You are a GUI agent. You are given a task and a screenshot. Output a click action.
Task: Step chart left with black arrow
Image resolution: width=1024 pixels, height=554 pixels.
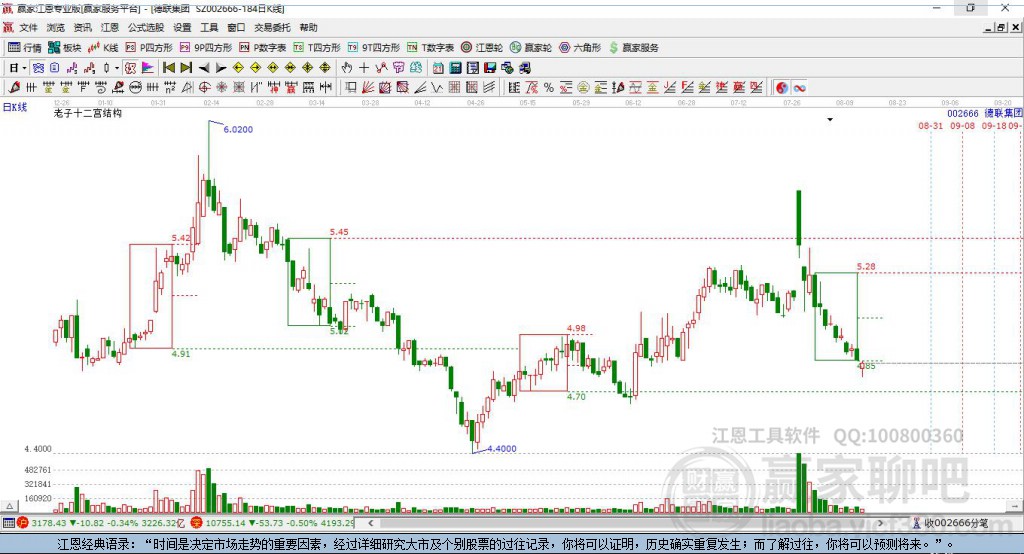tap(204, 68)
